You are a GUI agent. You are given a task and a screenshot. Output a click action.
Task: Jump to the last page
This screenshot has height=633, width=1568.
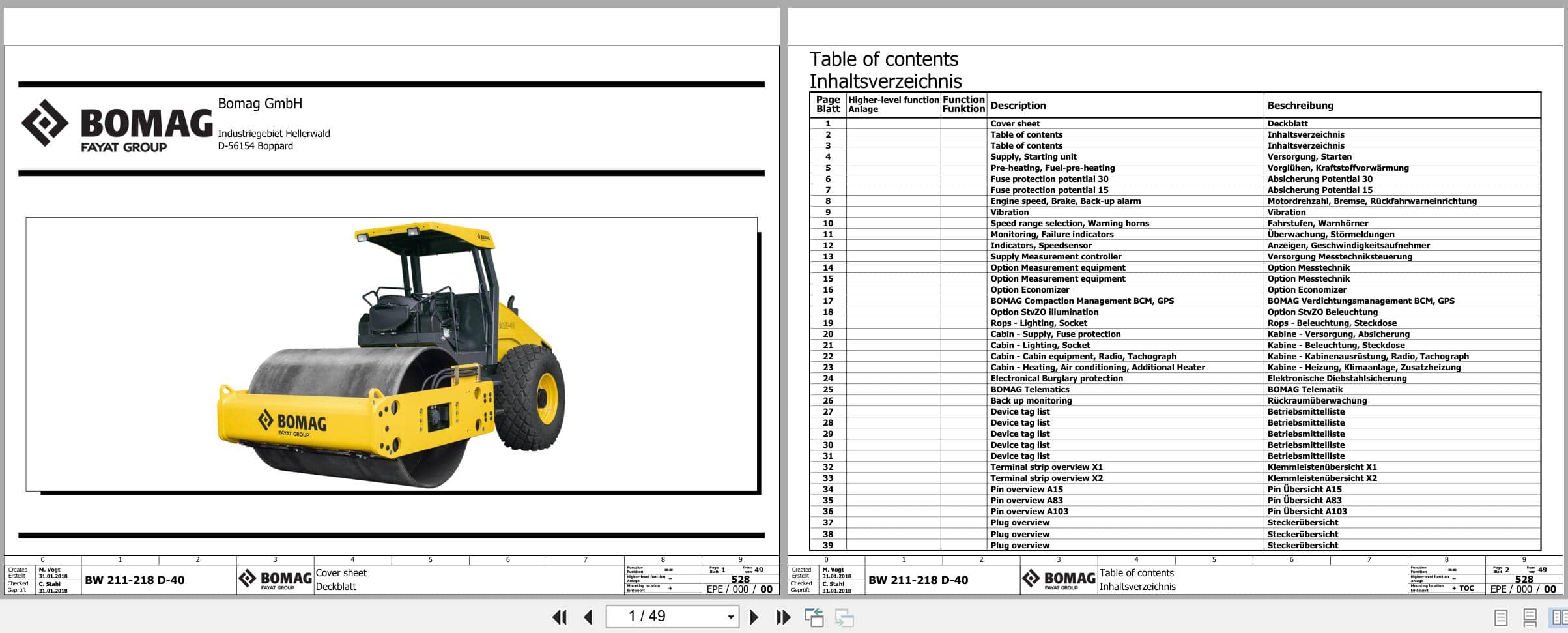point(783,617)
